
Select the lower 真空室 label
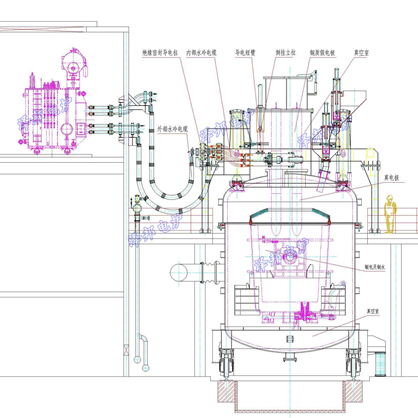(x=373, y=311)
